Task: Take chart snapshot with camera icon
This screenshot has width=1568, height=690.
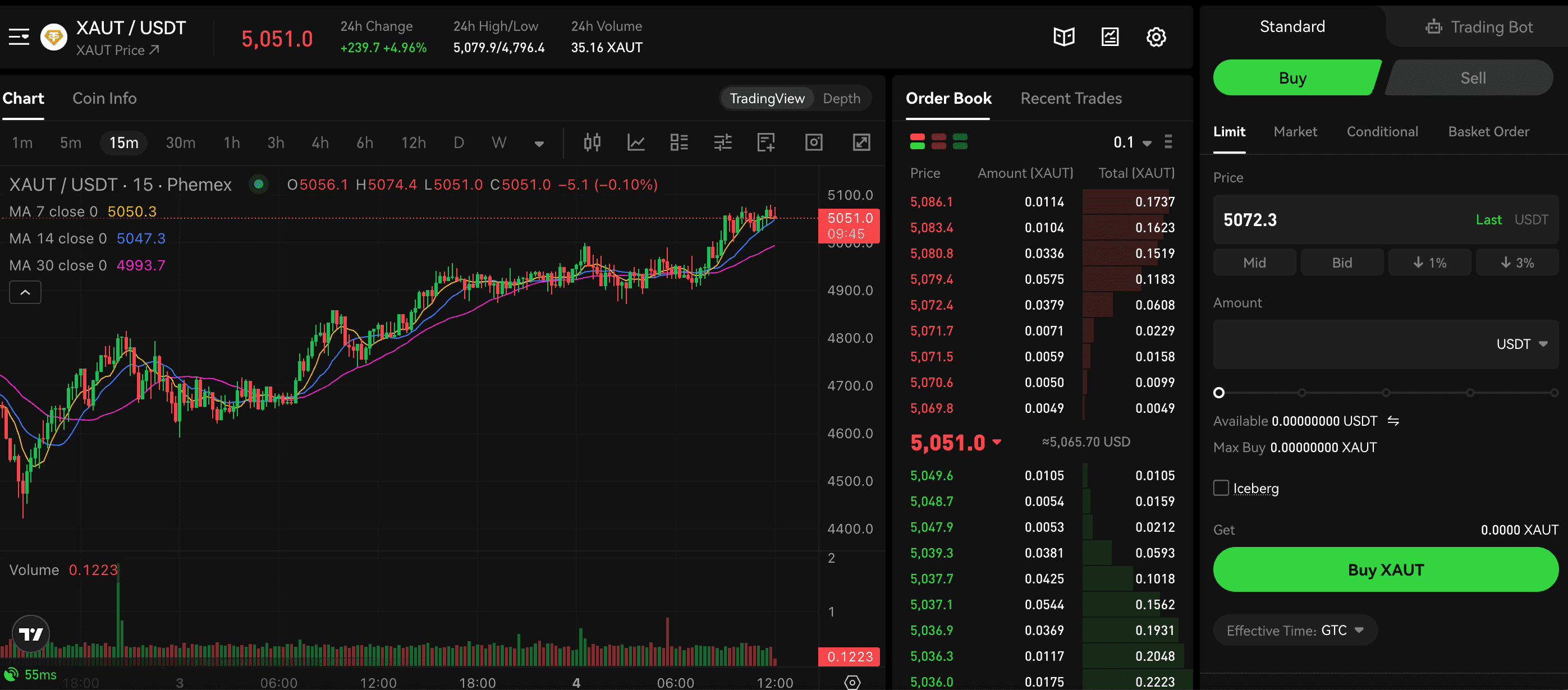Action: [x=814, y=142]
